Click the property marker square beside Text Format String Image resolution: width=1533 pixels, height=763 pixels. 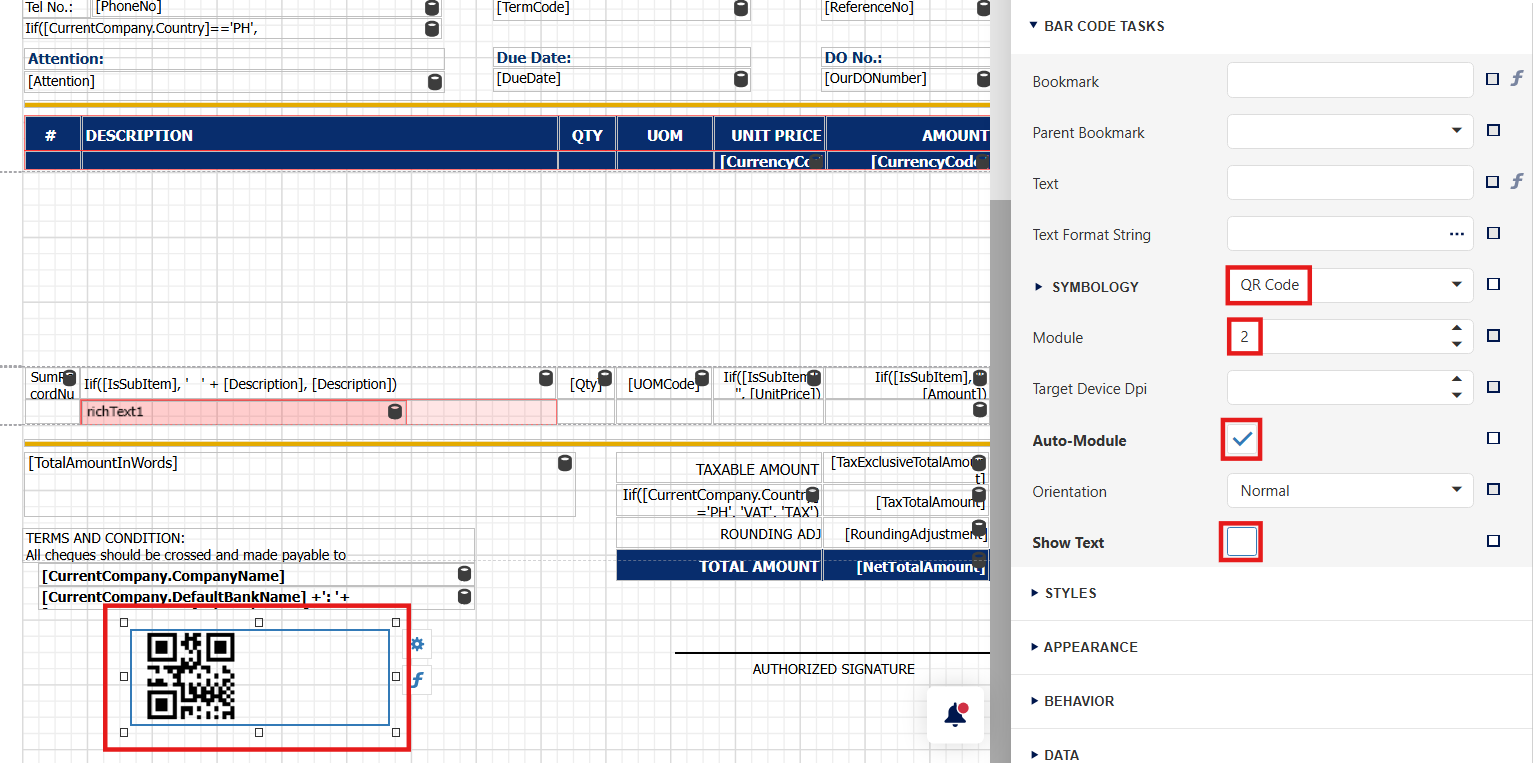coord(1493,233)
